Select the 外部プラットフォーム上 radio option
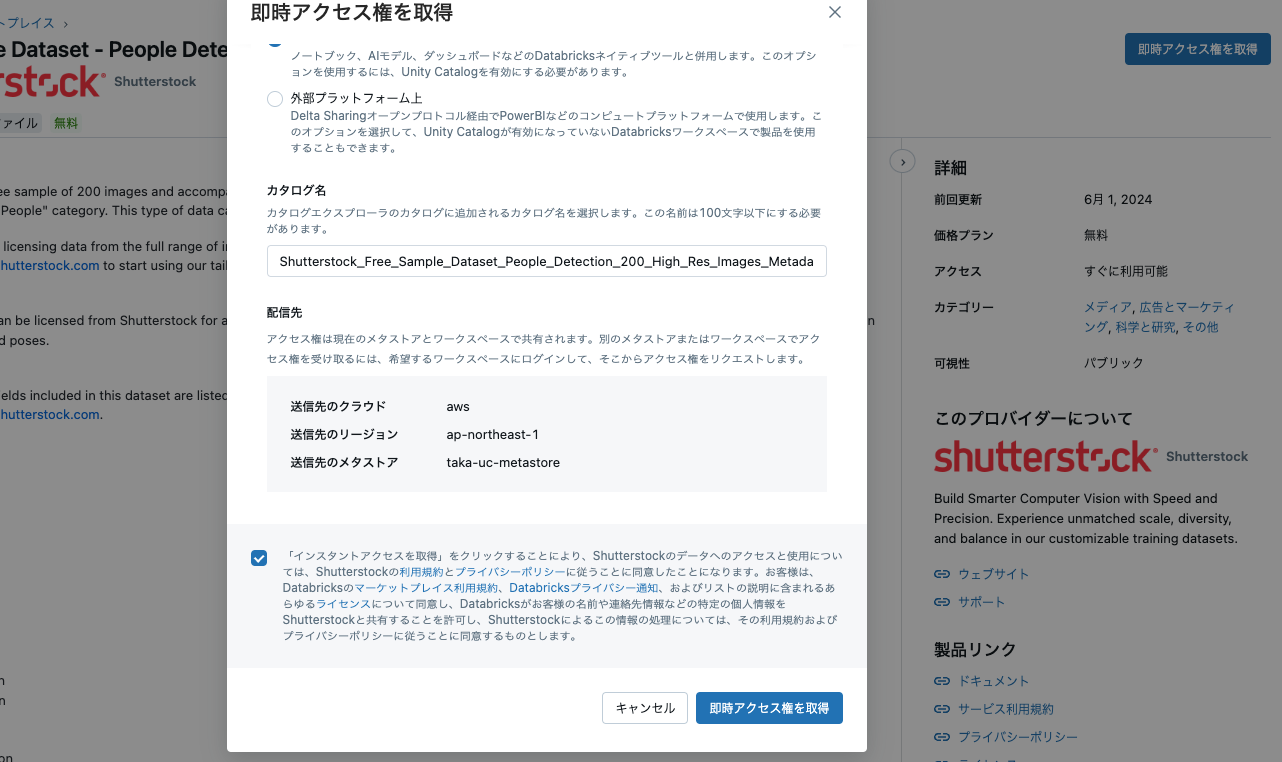 275,98
